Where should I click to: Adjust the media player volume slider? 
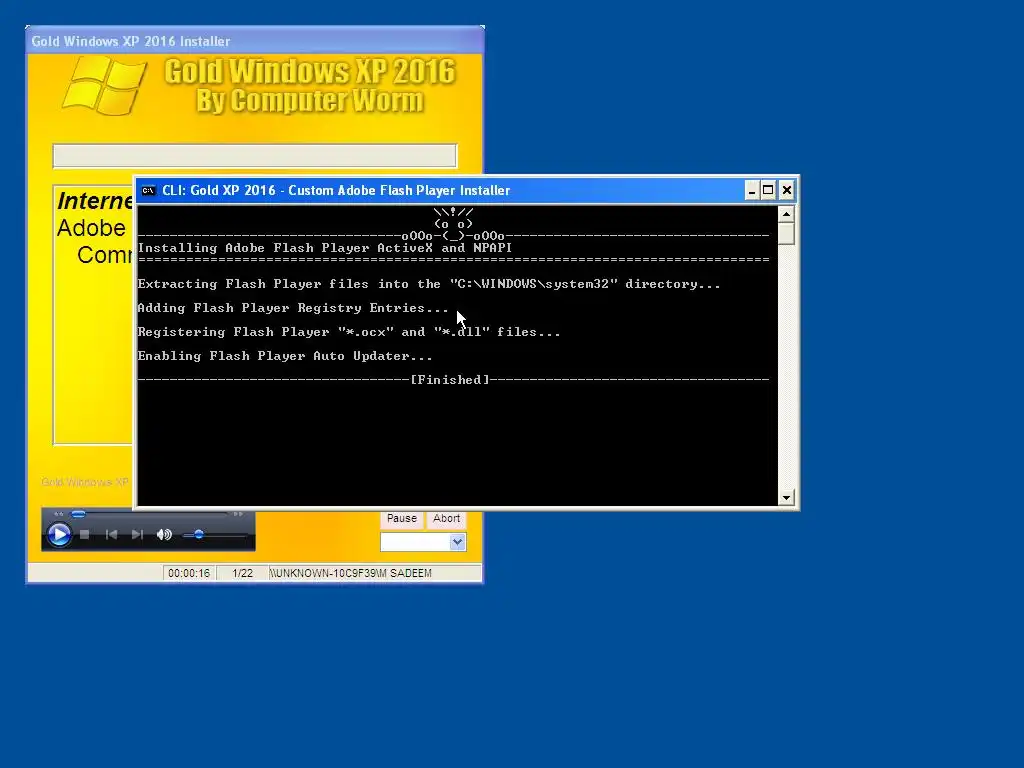click(x=199, y=535)
